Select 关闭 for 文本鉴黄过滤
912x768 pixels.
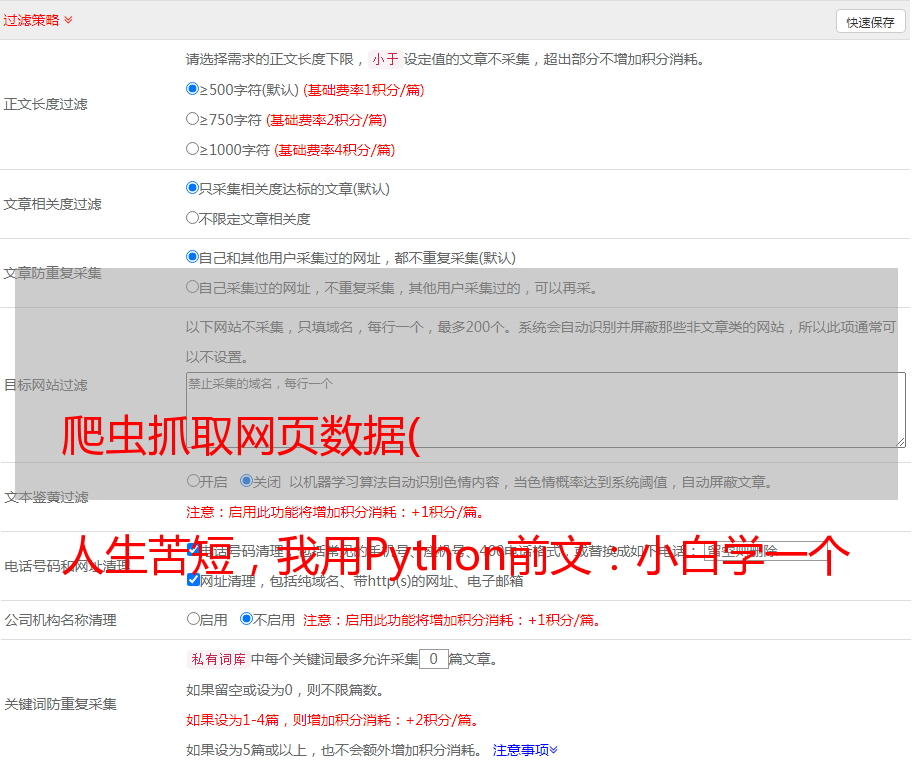pyautogui.click(x=246, y=481)
